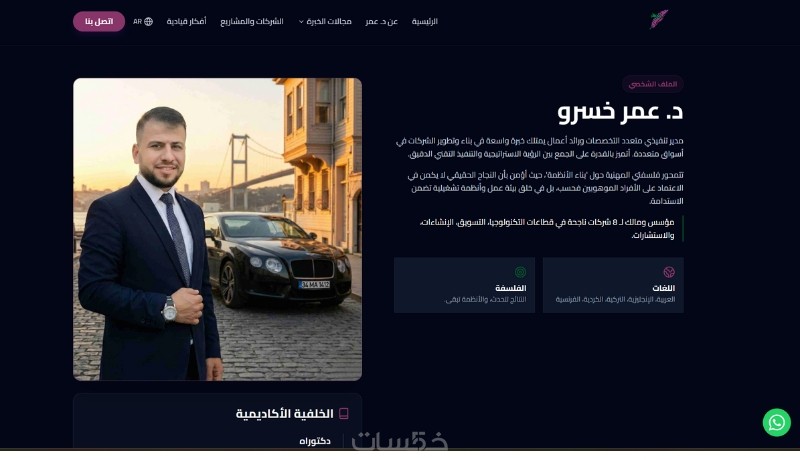The width and height of the screenshot is (800, 460).
Task: Click the د. عمر خسرو heading
Action: pos(620,112)
